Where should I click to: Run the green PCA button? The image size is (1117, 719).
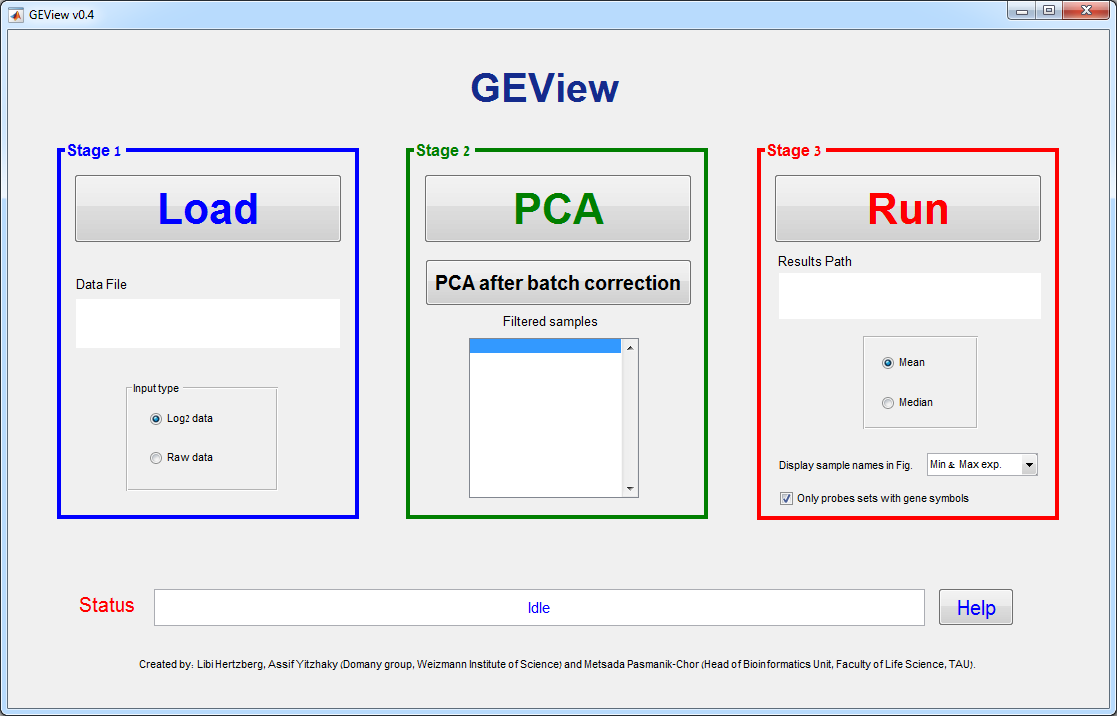tap(557, 209)
